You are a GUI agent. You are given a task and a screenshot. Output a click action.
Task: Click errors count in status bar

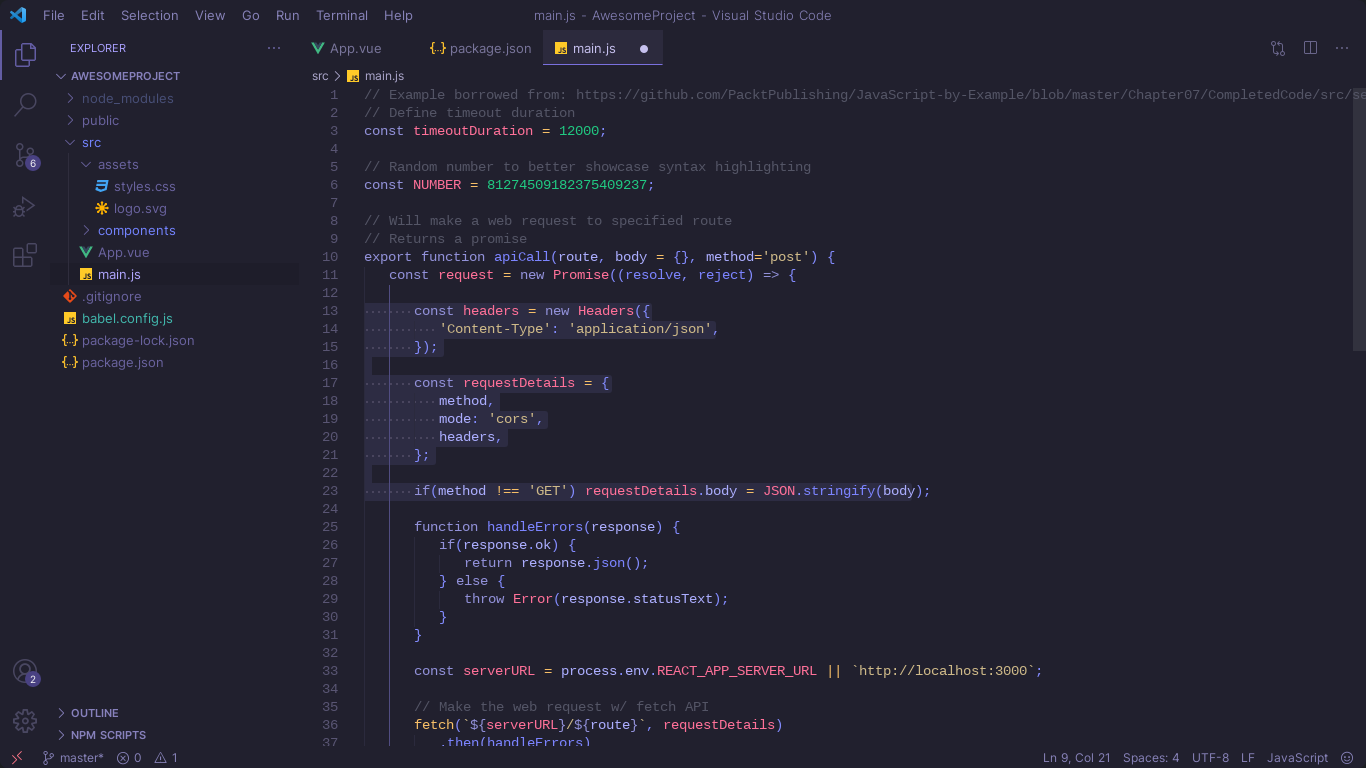(129, 758)
